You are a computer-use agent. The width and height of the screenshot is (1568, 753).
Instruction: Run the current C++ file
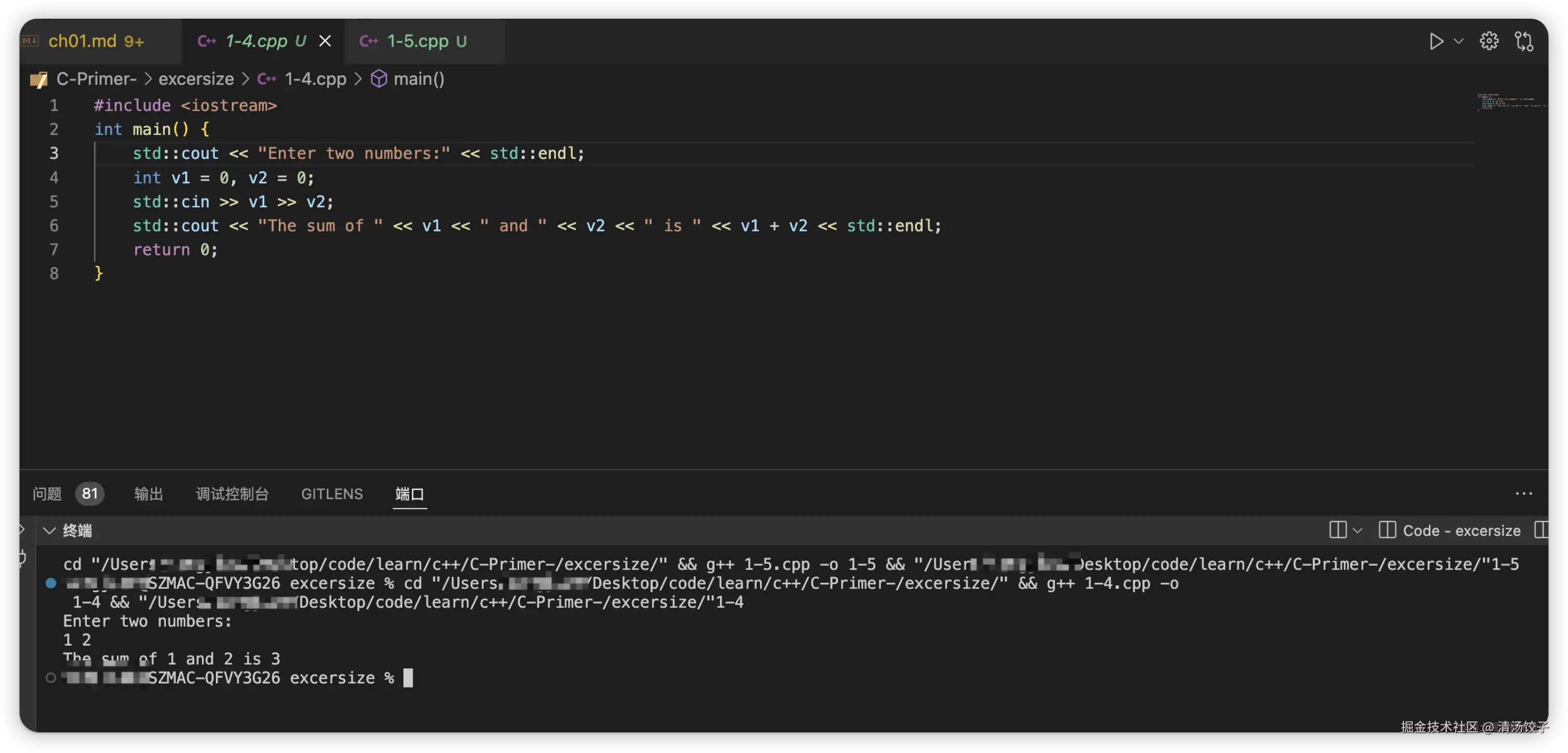click(1436, 42)
